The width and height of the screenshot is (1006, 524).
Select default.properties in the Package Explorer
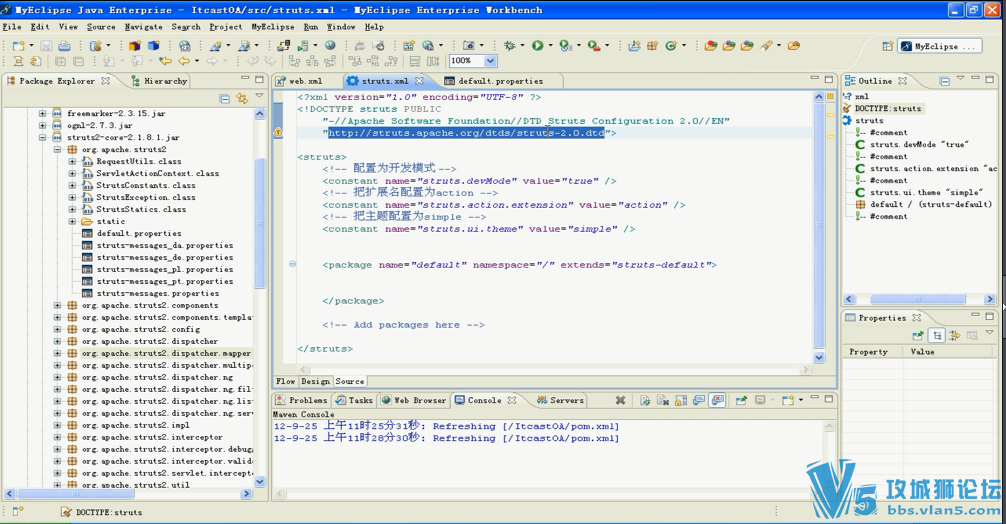pos(139,234)
